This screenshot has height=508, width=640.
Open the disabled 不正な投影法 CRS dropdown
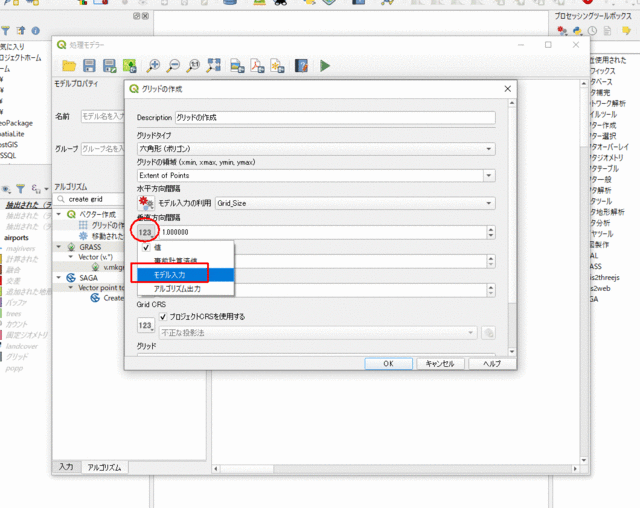318,333
